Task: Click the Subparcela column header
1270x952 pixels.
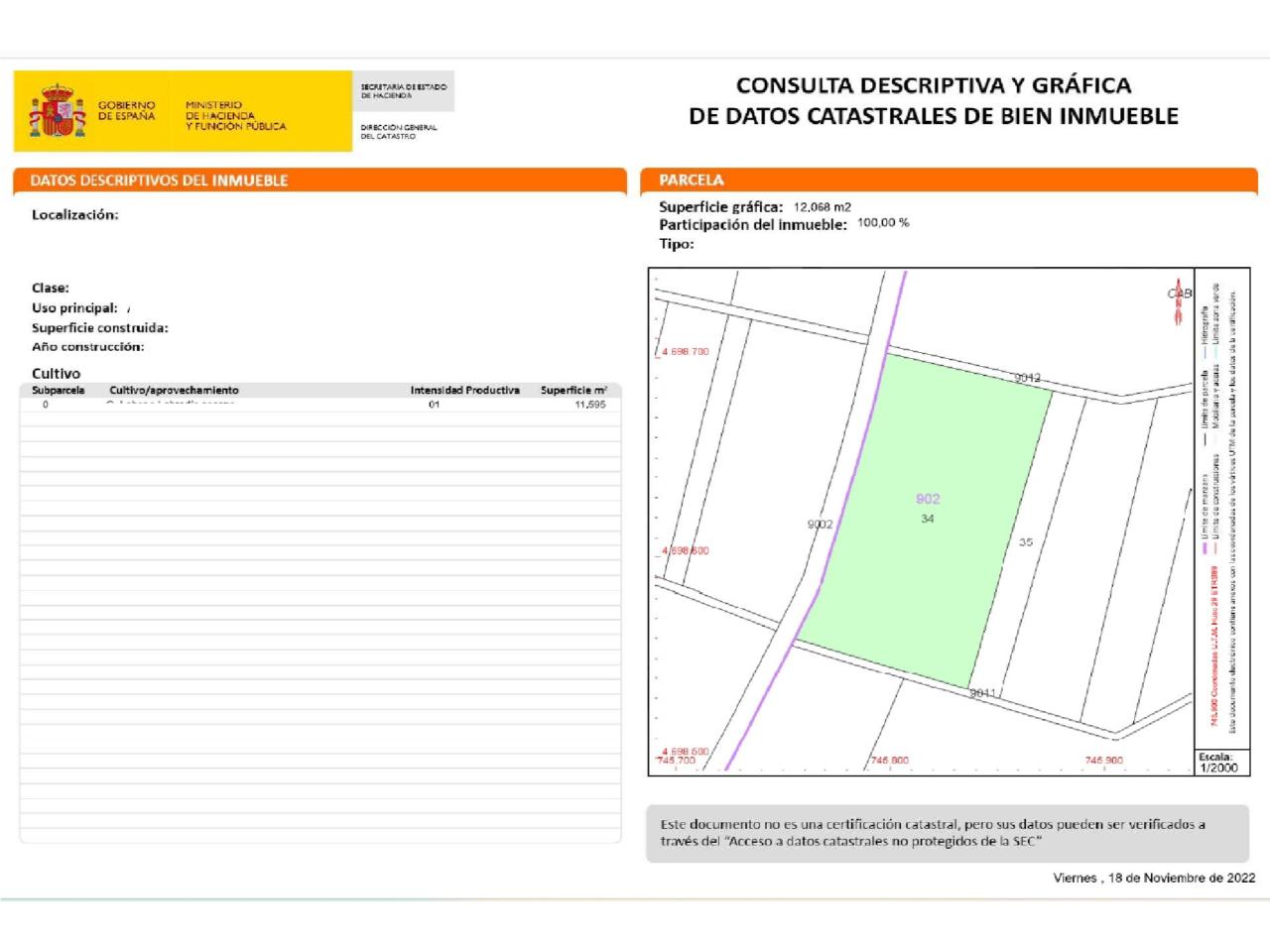Action: pos(59,390)
